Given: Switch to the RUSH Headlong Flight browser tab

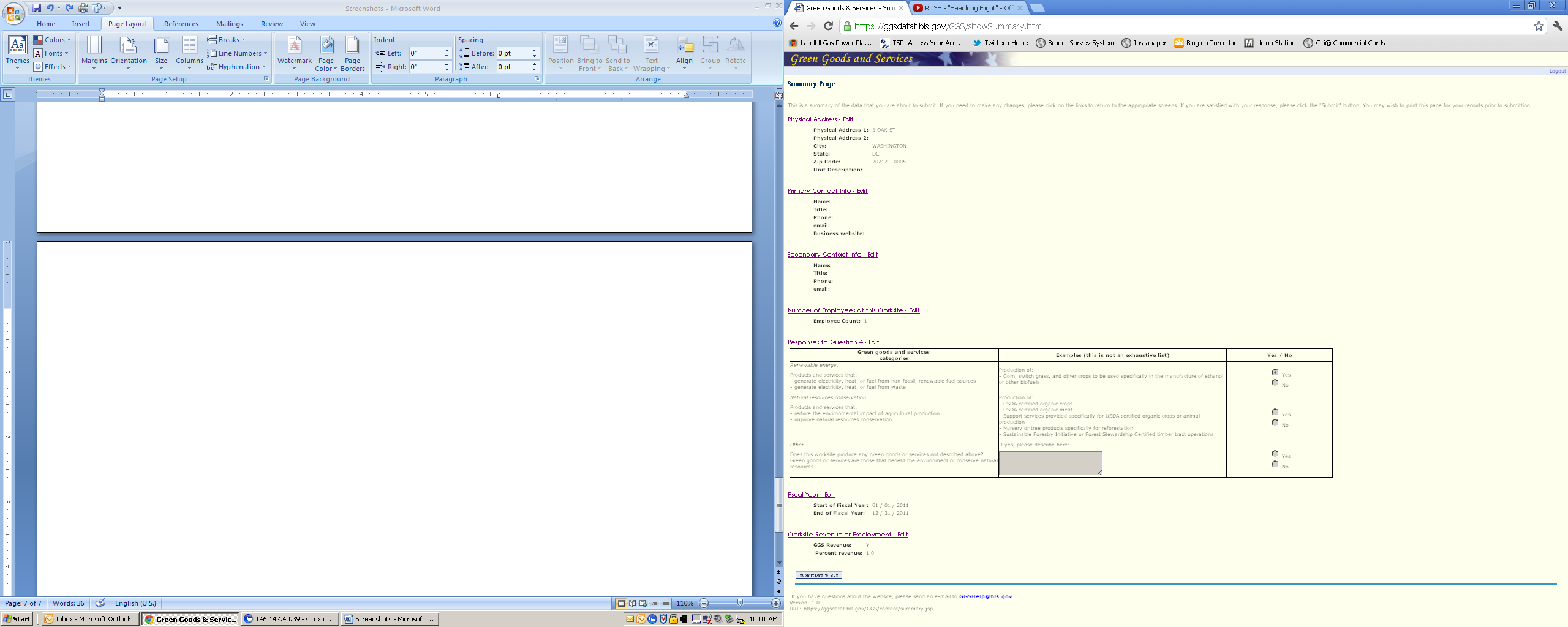Looking at the screenshot, I should [967, 8].
